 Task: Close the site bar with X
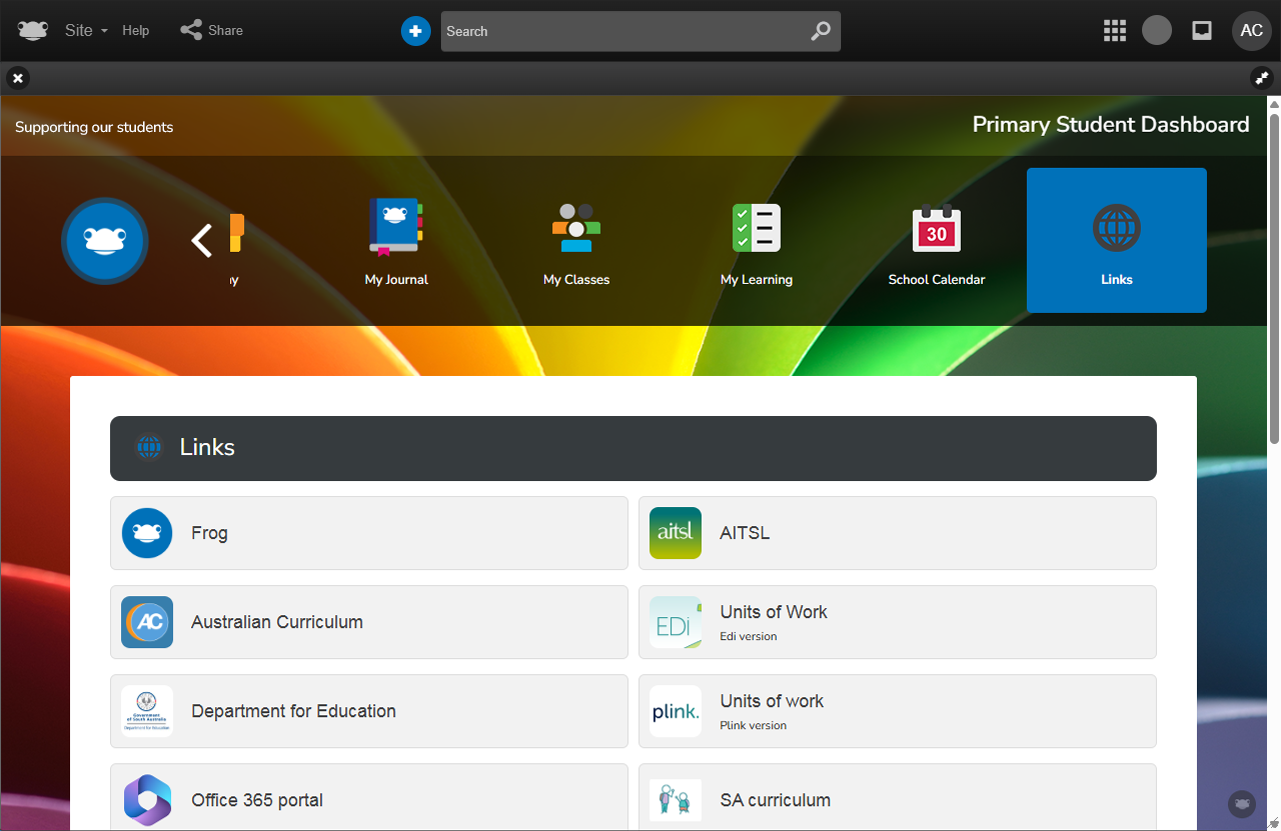point(18,77)
